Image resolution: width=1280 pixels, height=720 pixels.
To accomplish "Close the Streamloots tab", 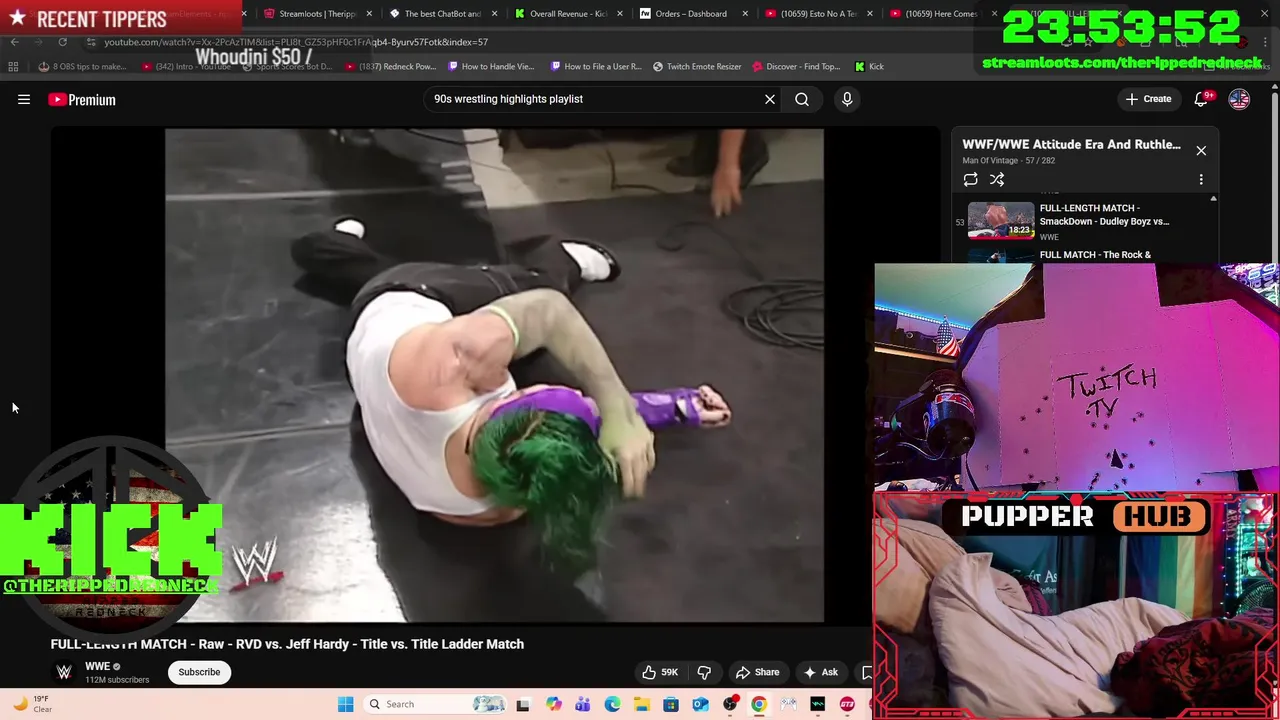I will coord(370,14).
